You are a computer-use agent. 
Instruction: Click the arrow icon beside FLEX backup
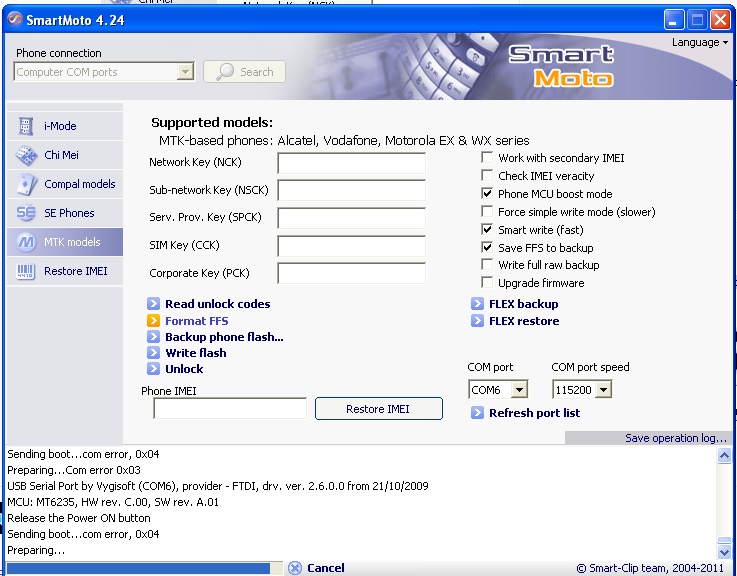click(x=477, y=304)
